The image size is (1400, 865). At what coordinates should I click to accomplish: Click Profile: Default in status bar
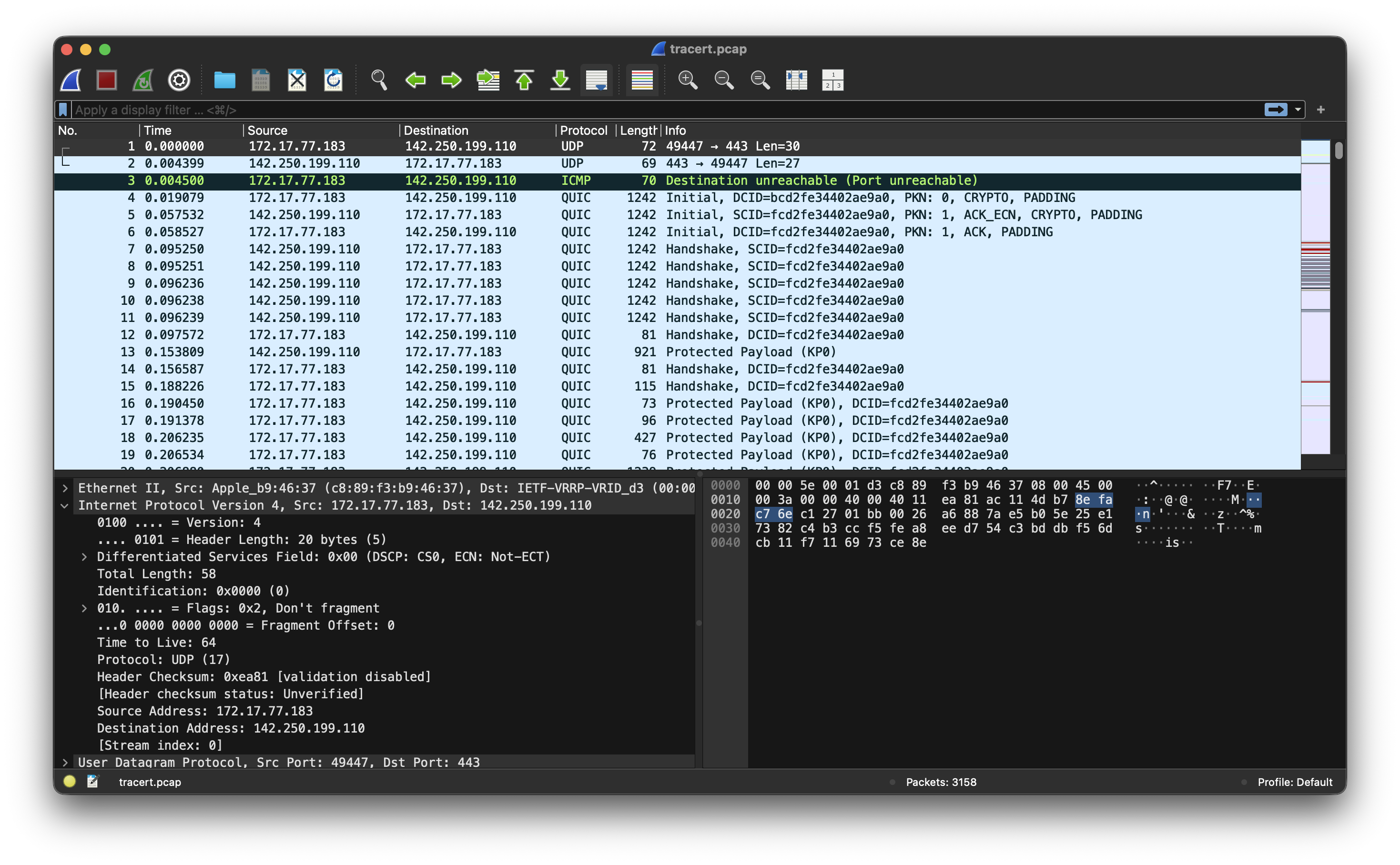[x=1295, y=782]
